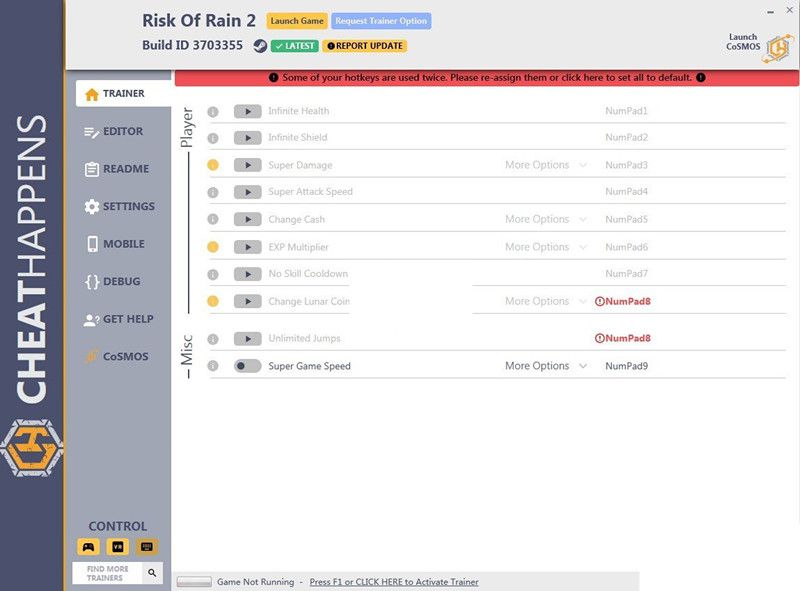800x591 pixels.
Task: Activate the Unlimited Jumps play button
Action: (247, 338)
